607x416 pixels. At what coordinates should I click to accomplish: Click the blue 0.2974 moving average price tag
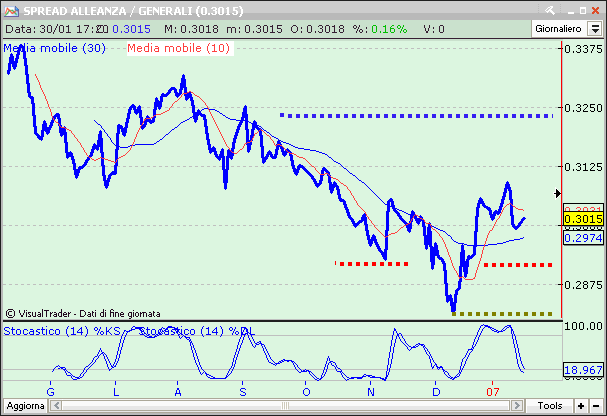click(582, 238)
